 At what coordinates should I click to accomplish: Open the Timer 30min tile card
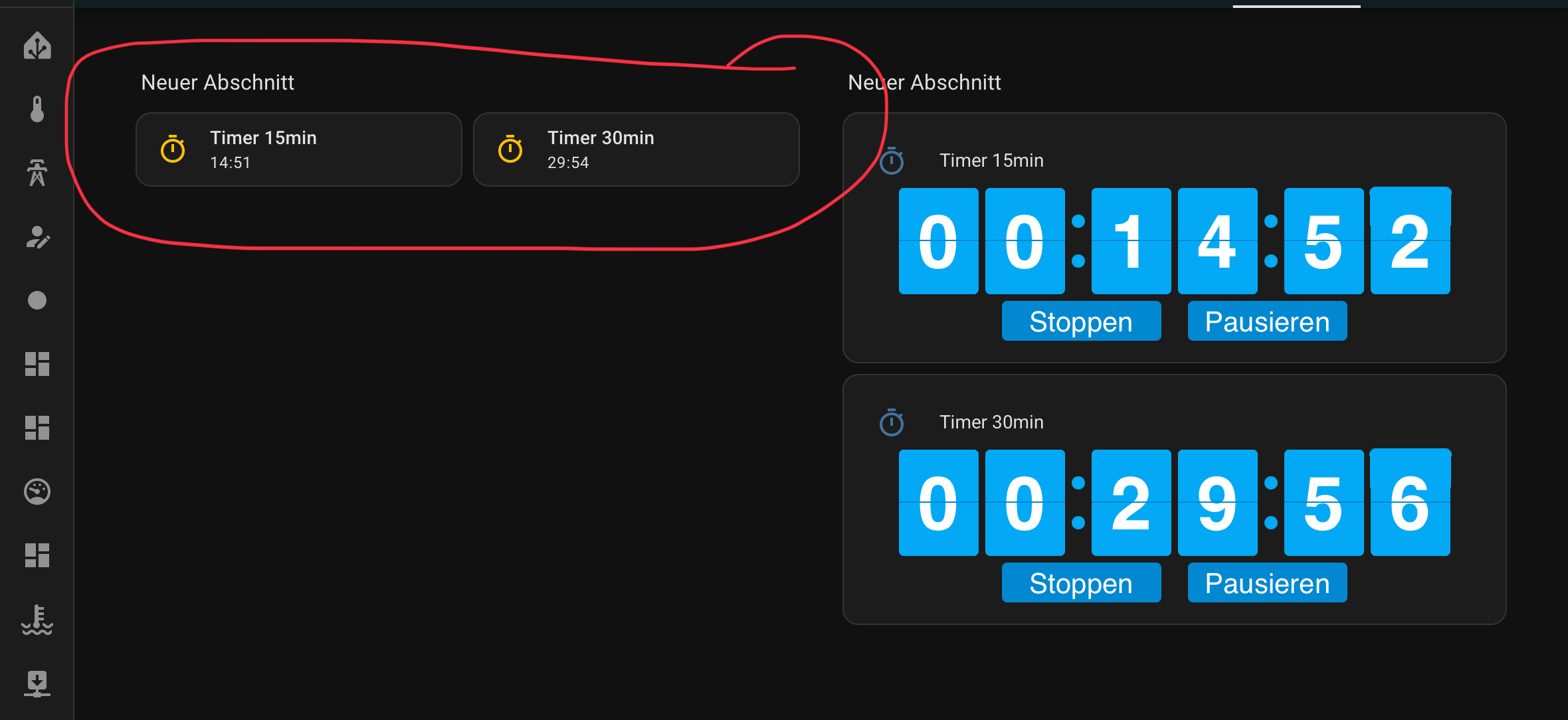(636, 149)
